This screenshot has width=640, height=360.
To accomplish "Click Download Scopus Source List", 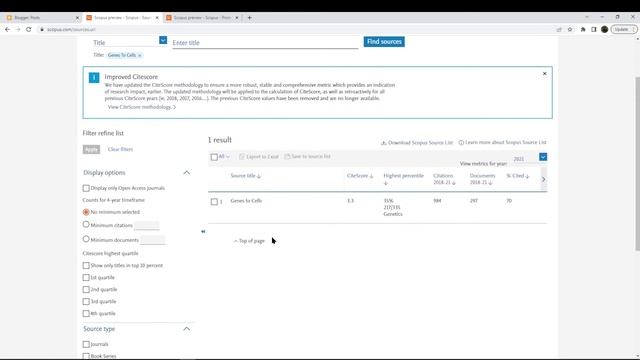I will pyautogui.click(x=417, y=143).
